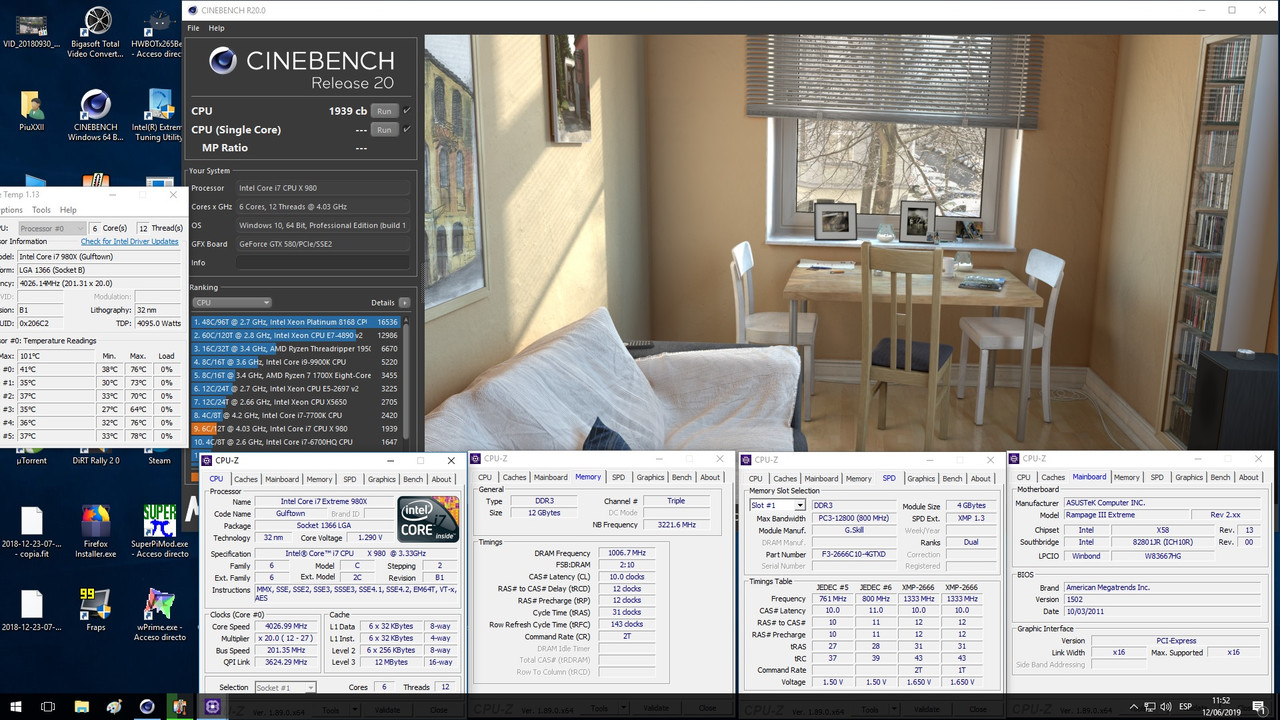
Task: Select AMD Ryzen Threadripper ranking row
Action: point(295,348)
